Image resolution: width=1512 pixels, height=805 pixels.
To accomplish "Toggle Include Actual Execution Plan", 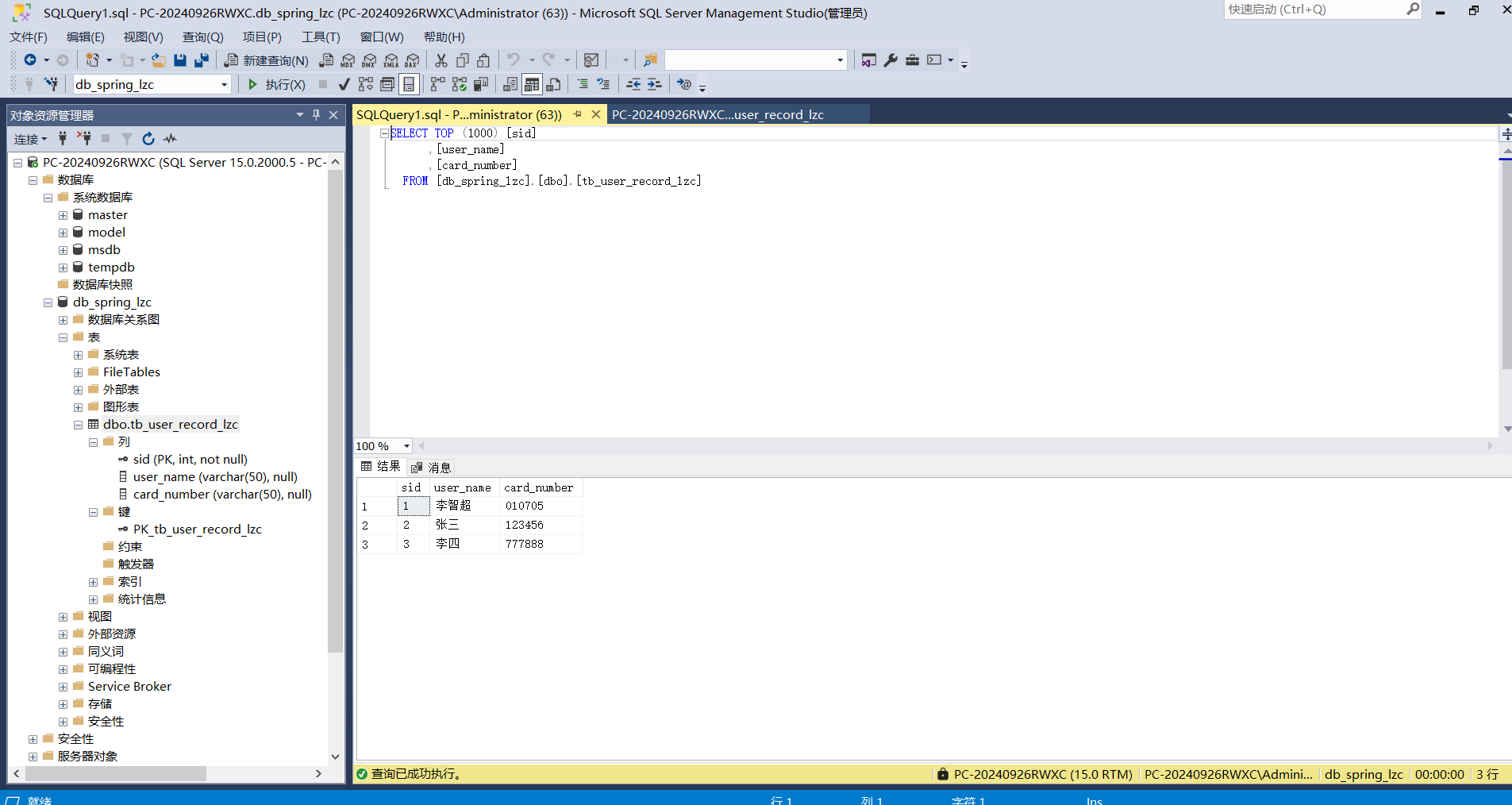I will coord(438,84).
